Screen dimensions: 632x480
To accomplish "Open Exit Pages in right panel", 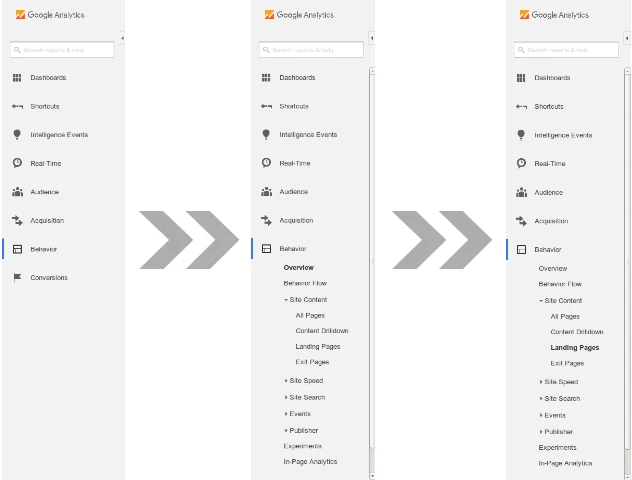I will pos(567,364).
